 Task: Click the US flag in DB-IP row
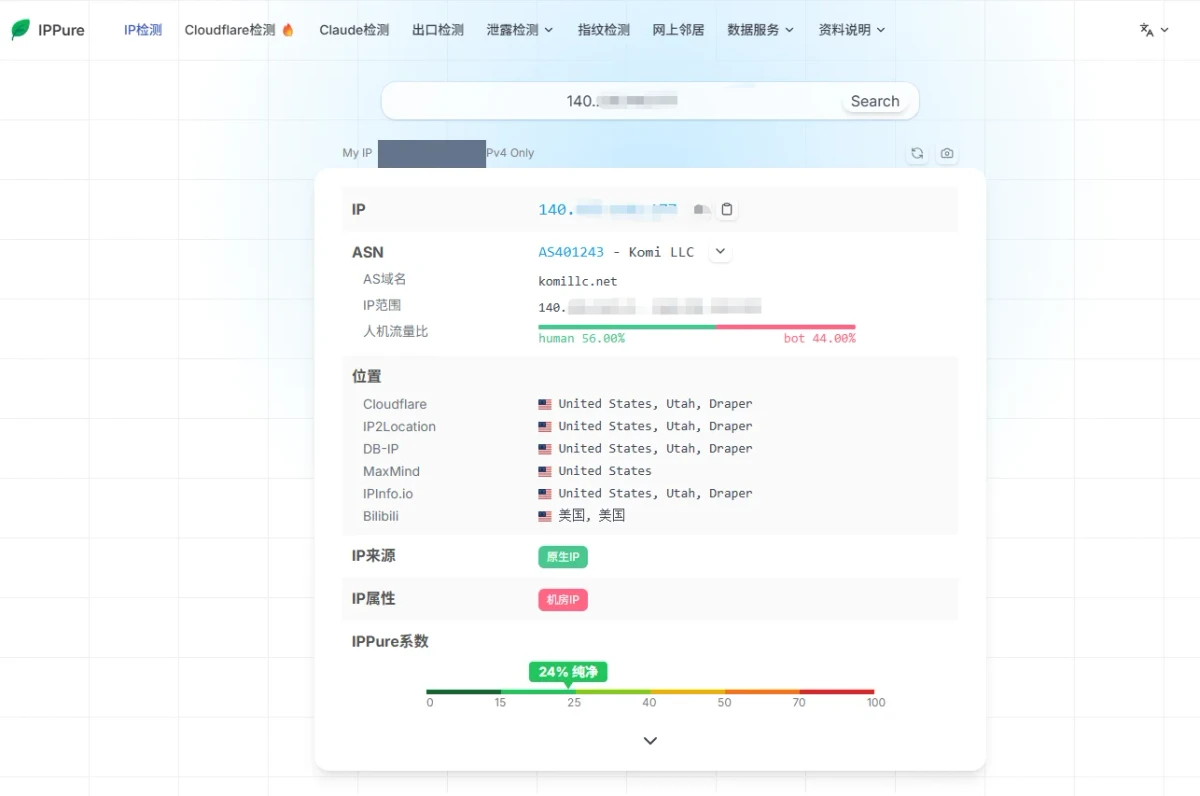tap(545, 449)
